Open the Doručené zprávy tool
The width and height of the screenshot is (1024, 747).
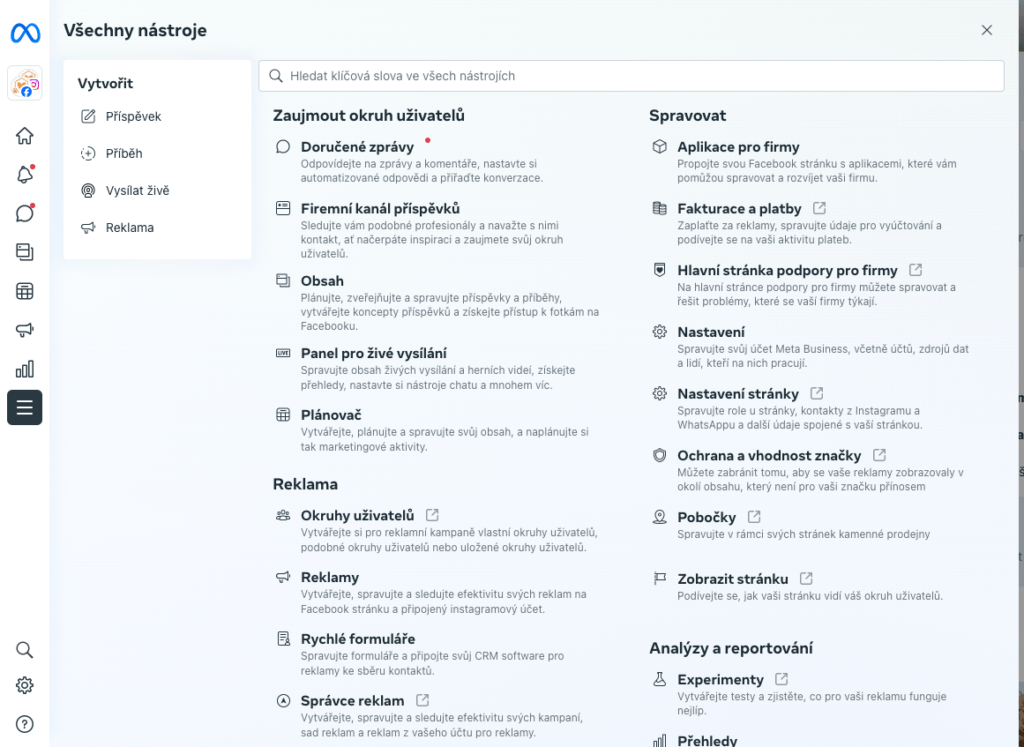357,147
